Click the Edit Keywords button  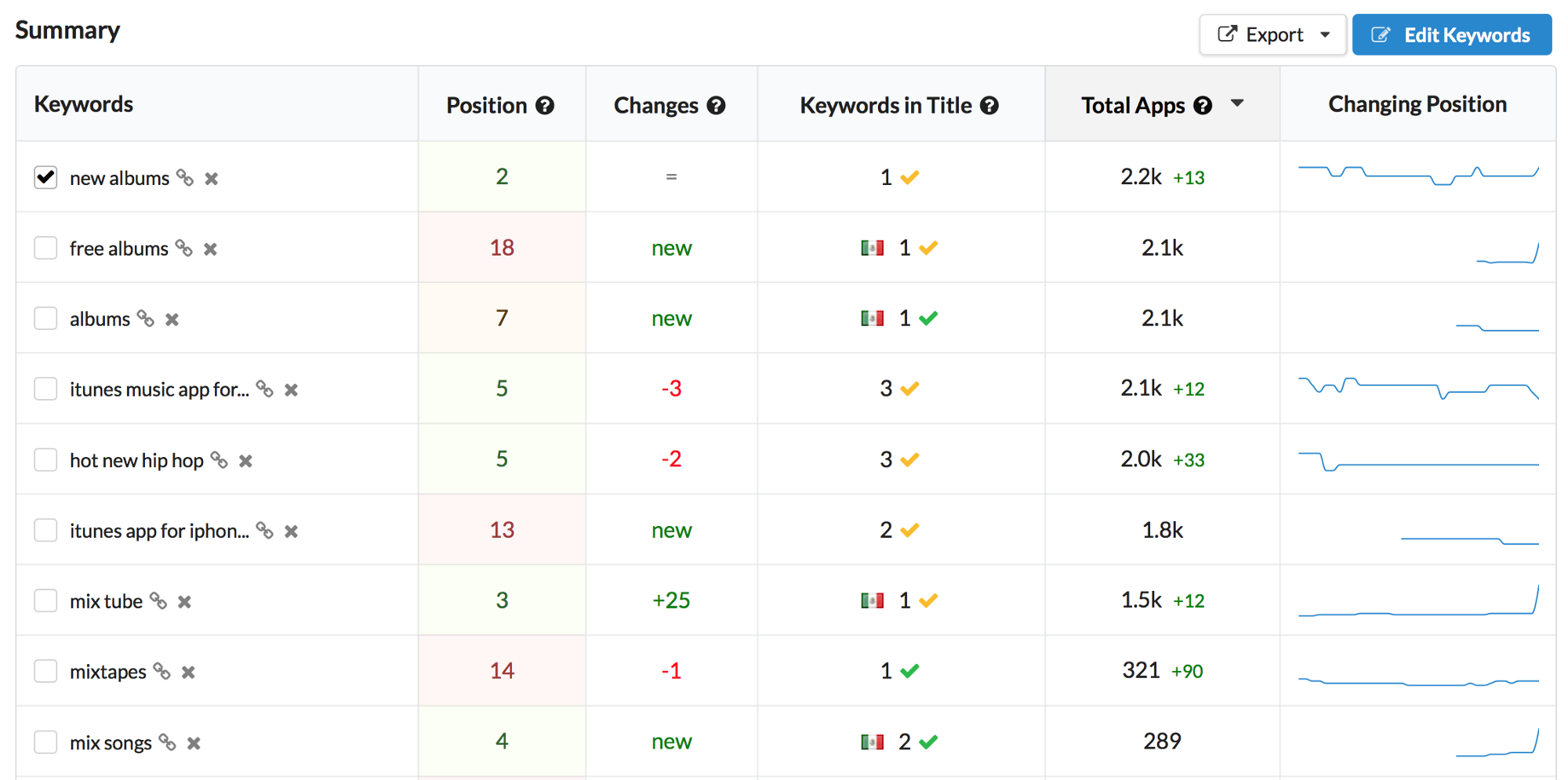coord(1451,35)
